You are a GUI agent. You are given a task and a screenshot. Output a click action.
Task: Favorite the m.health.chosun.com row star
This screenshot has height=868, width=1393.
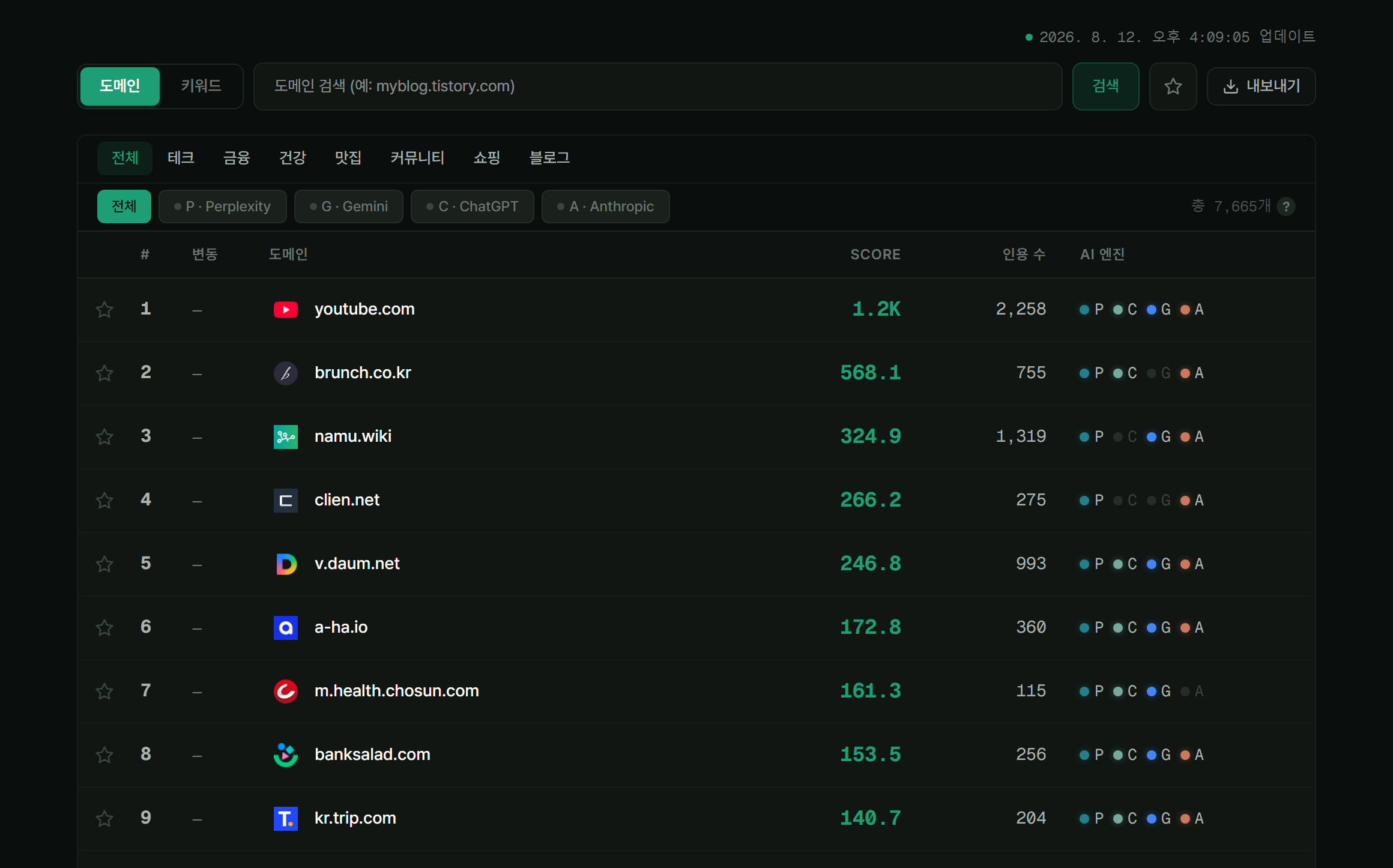click(x=104, y=691)
